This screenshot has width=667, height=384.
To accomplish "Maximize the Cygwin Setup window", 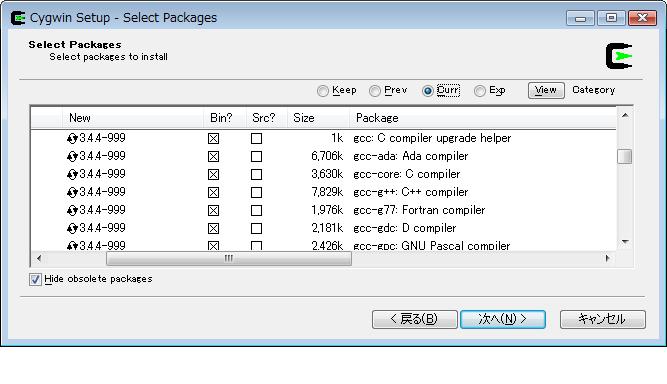I will [611, 18].
